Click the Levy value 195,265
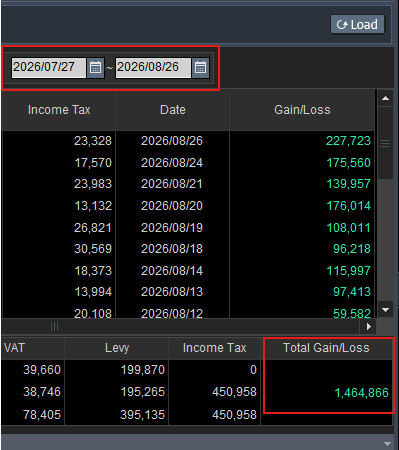 (142, 392)
